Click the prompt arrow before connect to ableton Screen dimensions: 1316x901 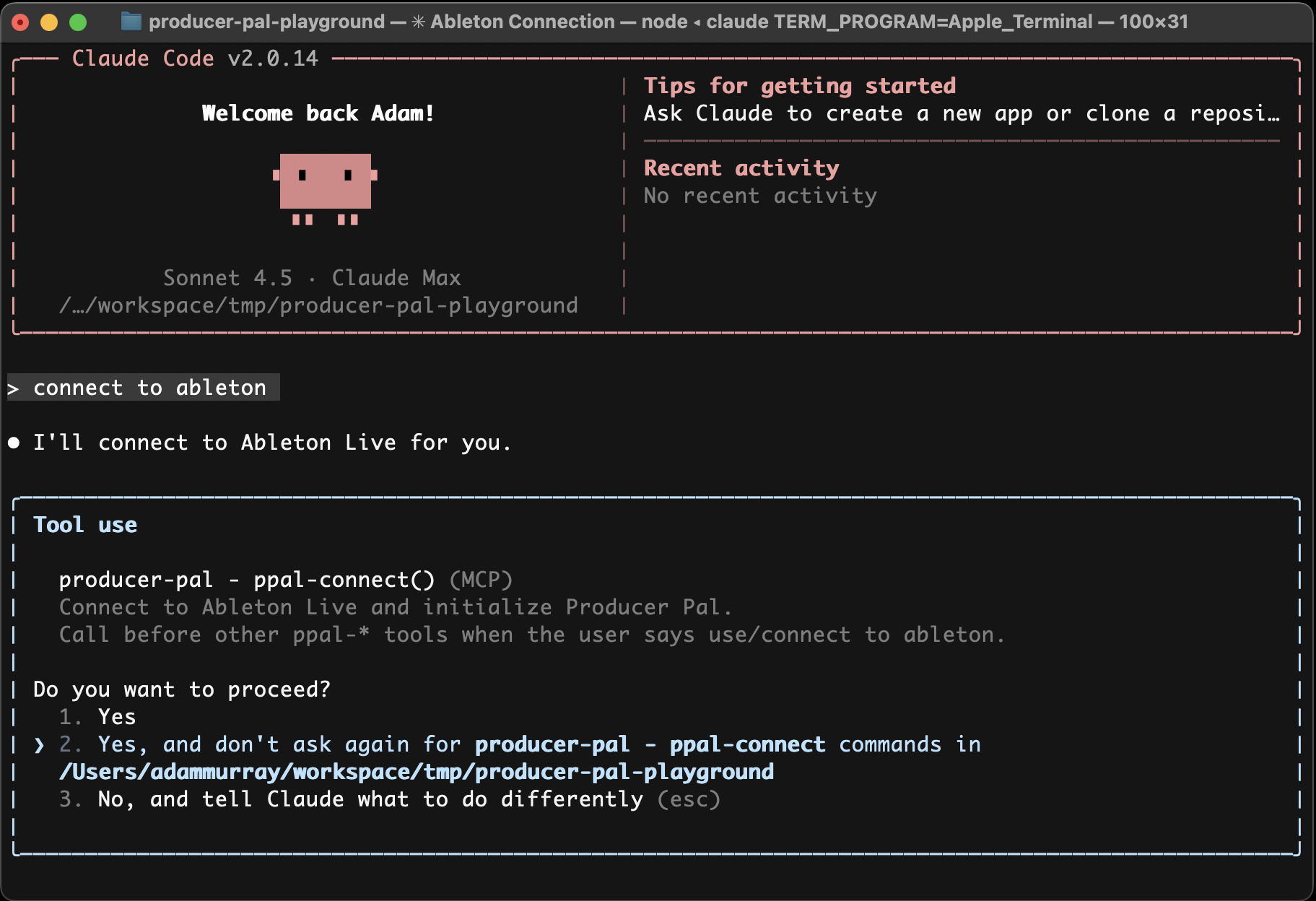[x=13, y=388]
